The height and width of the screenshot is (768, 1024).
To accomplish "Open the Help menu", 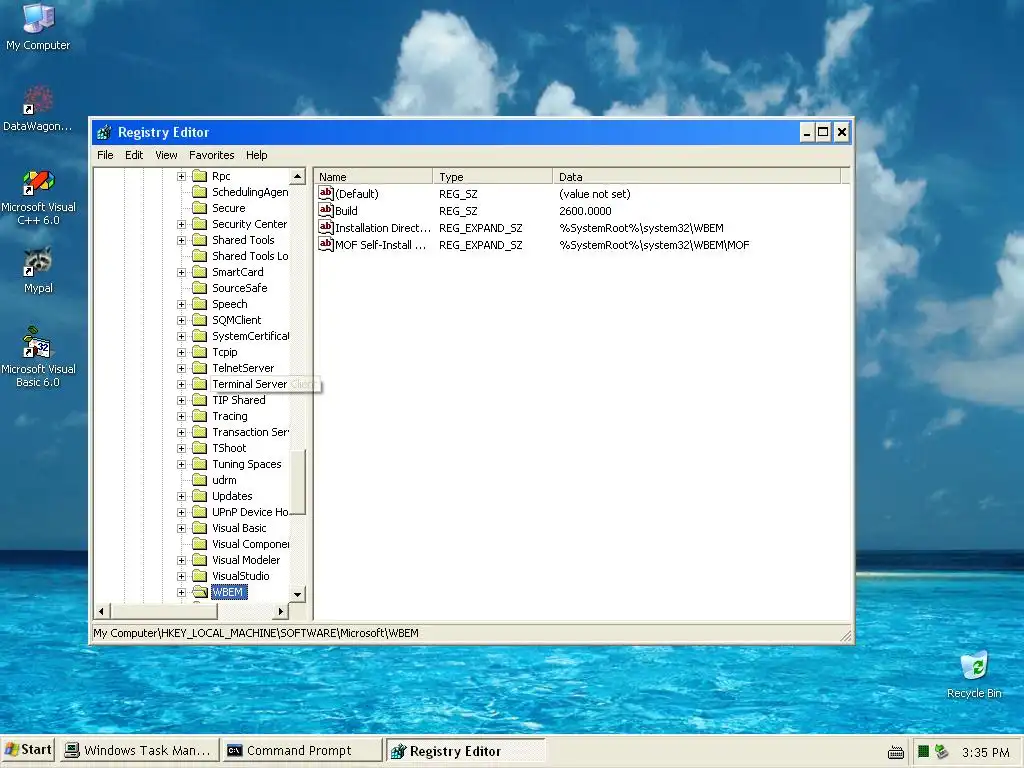I will pos(257,155).
